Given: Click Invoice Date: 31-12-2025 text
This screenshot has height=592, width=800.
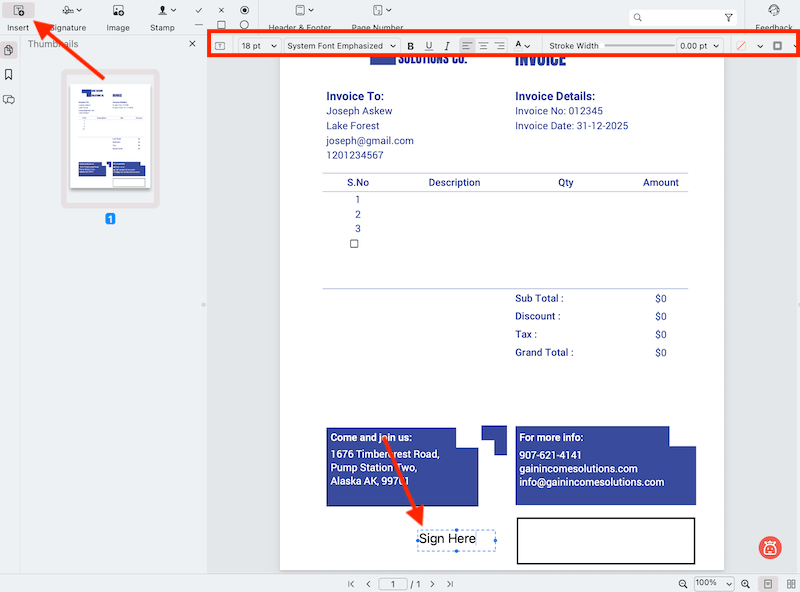Looking at the screenshot, I should [571, 126].
